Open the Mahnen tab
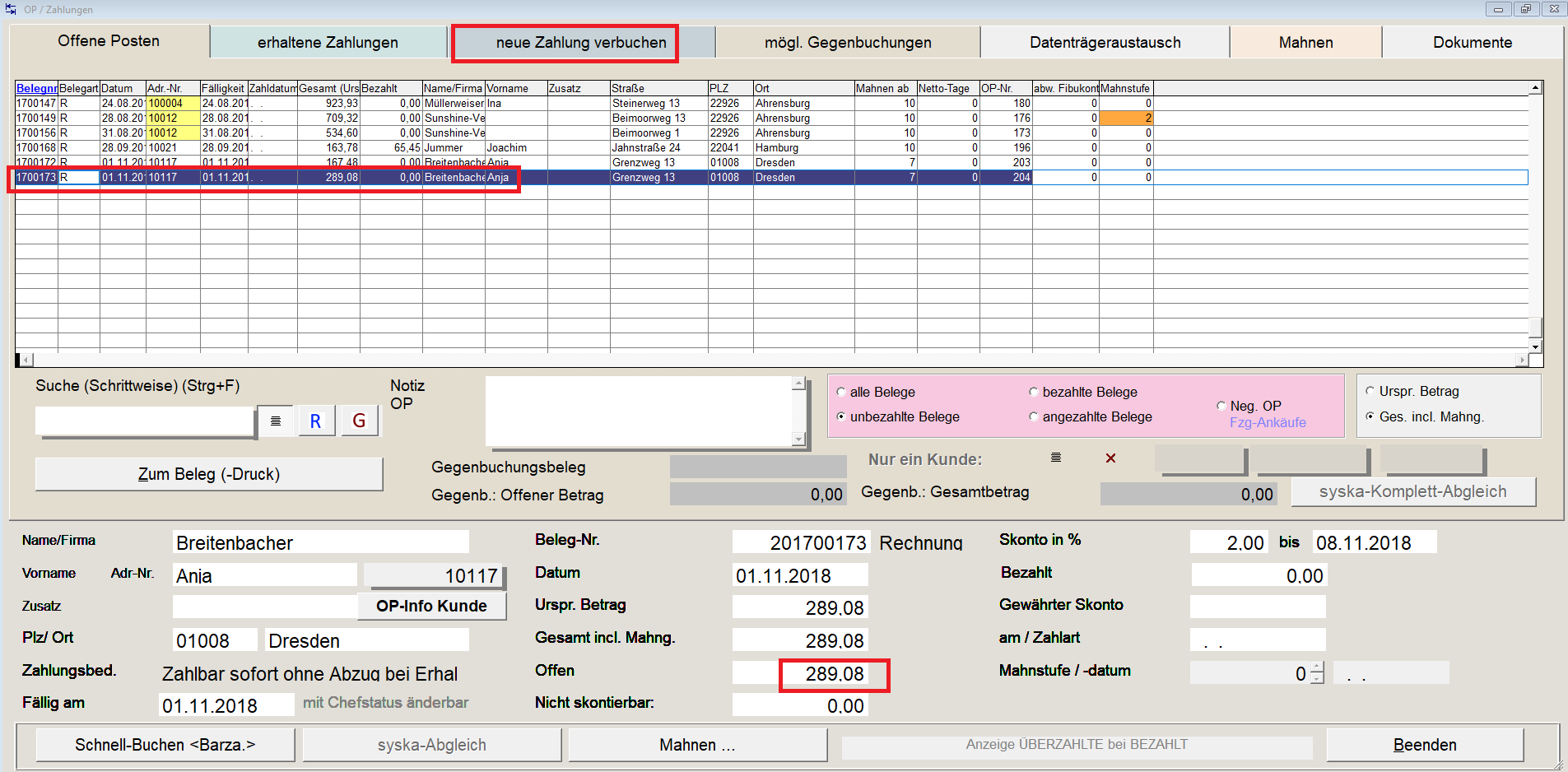Viewport: 1568px width, 772px height. [x=1305, y=42]
